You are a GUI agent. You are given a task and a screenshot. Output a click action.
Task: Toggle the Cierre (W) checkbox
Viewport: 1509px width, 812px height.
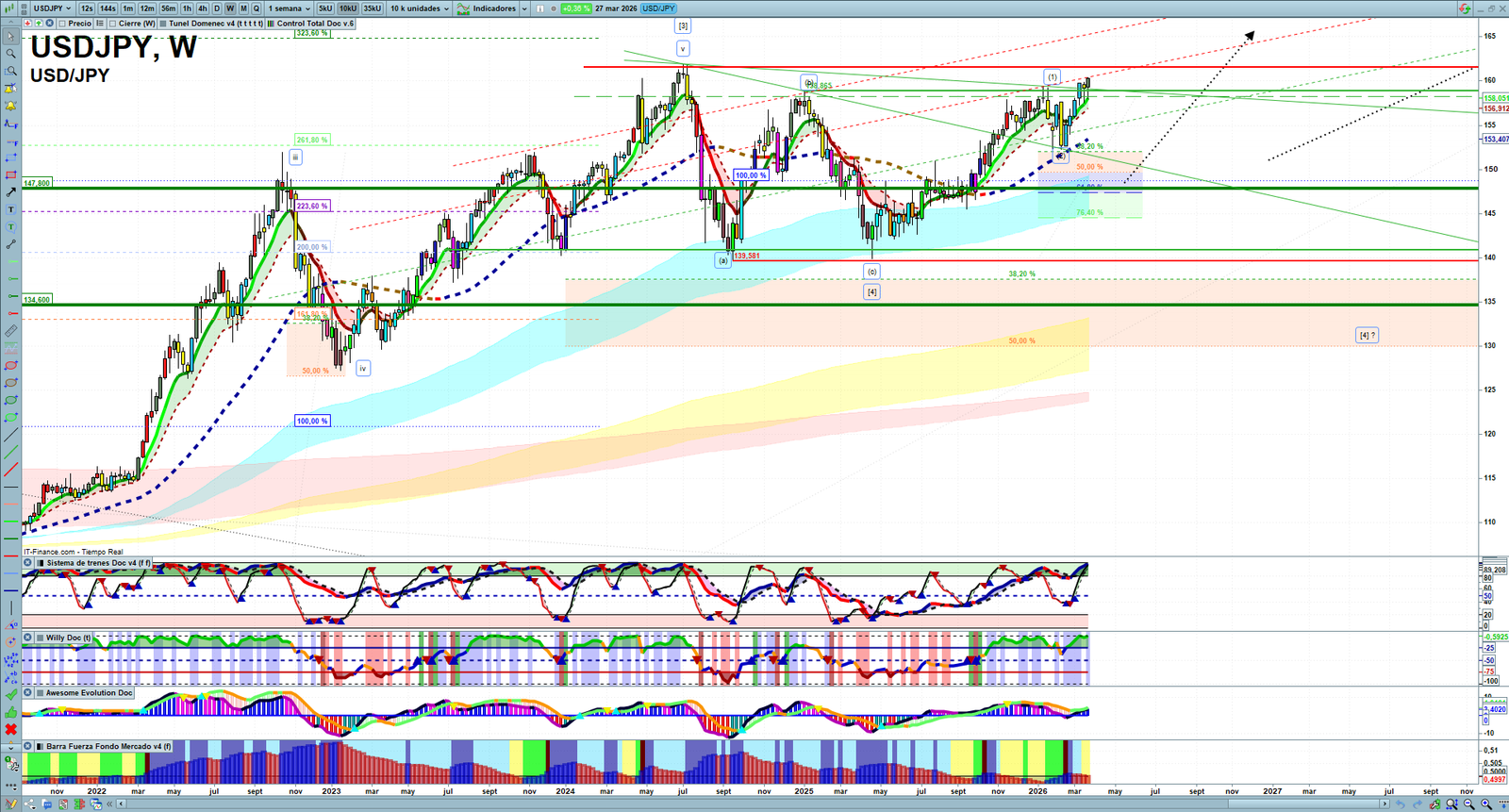coord(112,24)
